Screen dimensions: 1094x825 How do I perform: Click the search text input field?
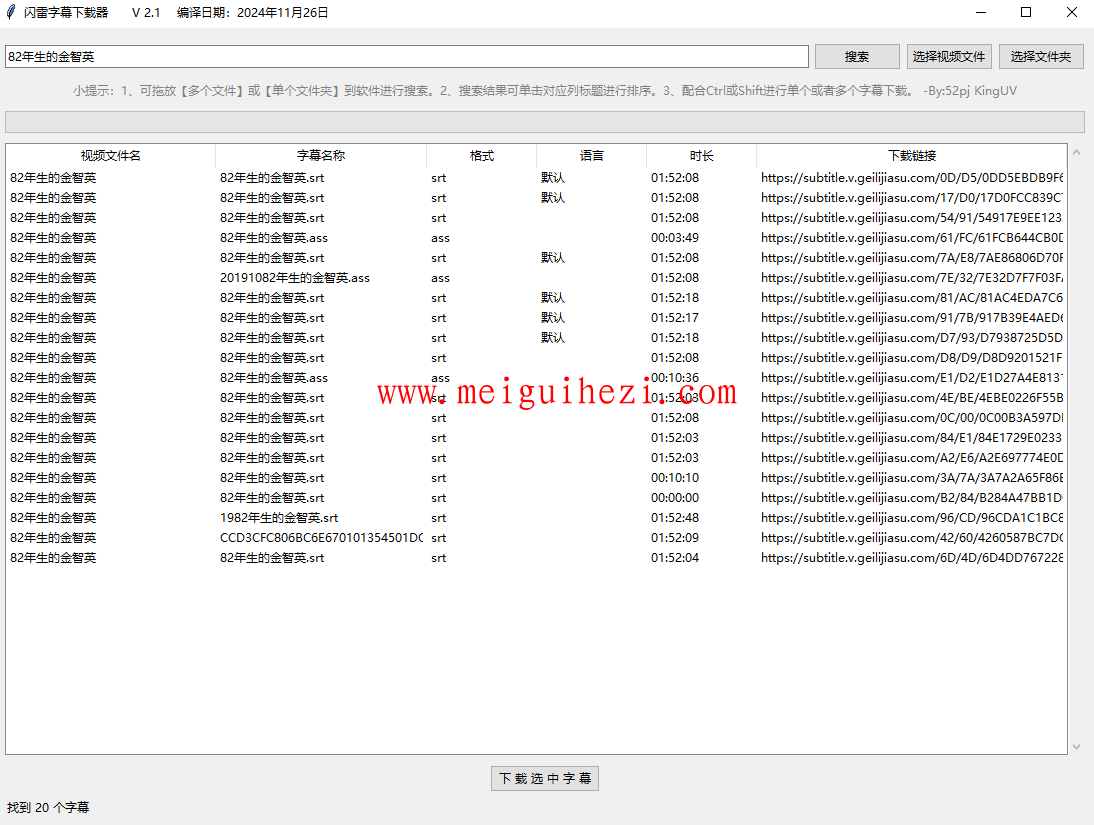coord(407,57)
